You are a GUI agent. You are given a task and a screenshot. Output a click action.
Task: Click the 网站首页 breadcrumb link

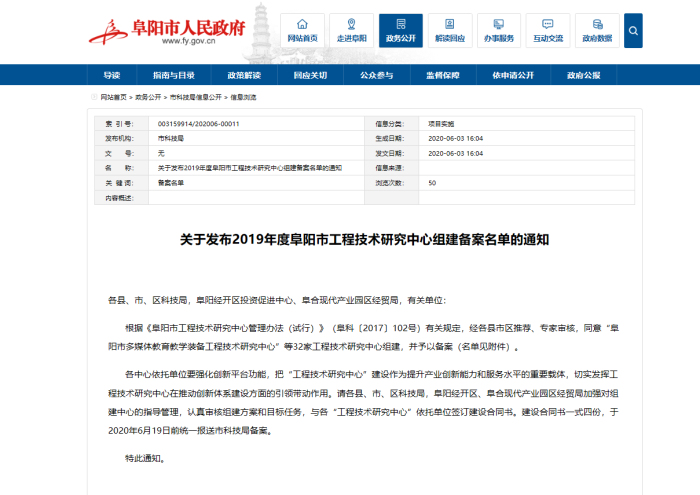pyautogui.click(x=113, y=97)
